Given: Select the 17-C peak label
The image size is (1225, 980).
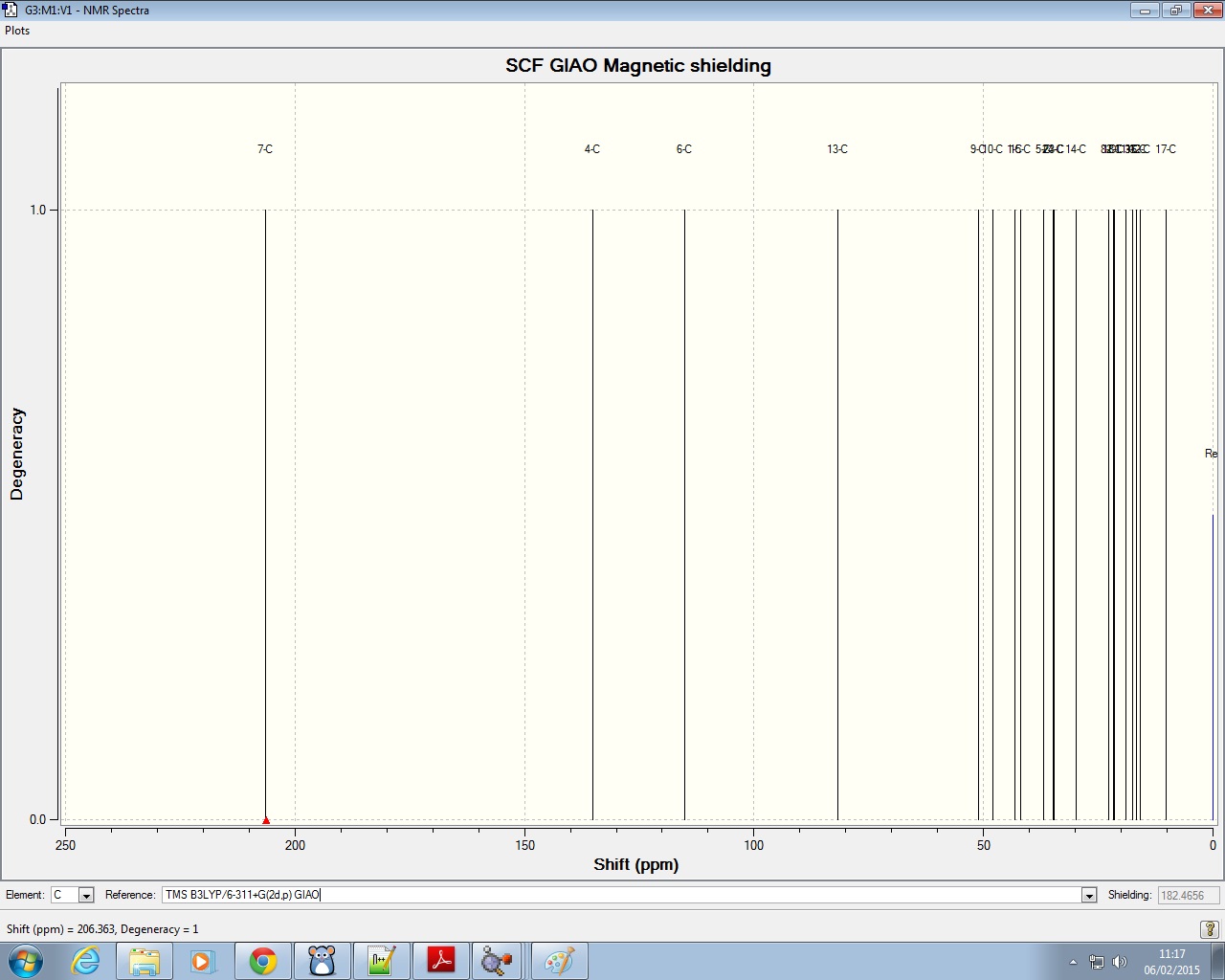Looking at the screenshot, I should [x=1166, y=149].
